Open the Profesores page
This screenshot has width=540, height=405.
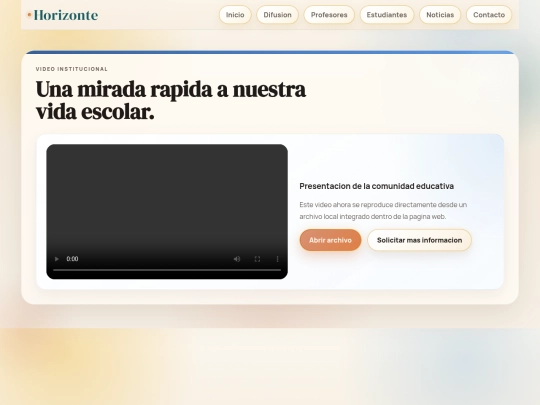(329, 15)
